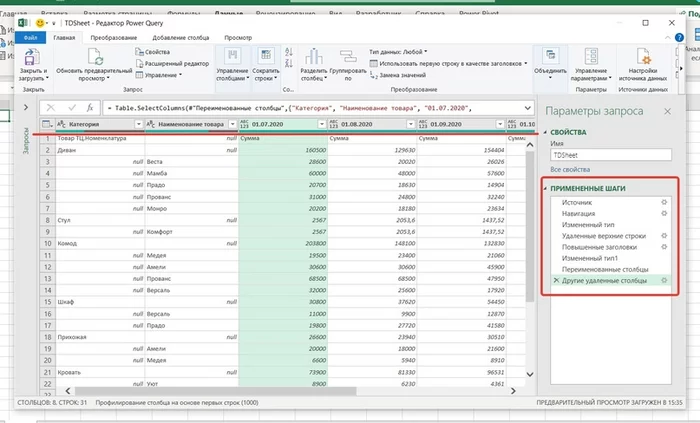Select the Измененный тип1 step
The image size is (700, 423).
pos(590,258)
